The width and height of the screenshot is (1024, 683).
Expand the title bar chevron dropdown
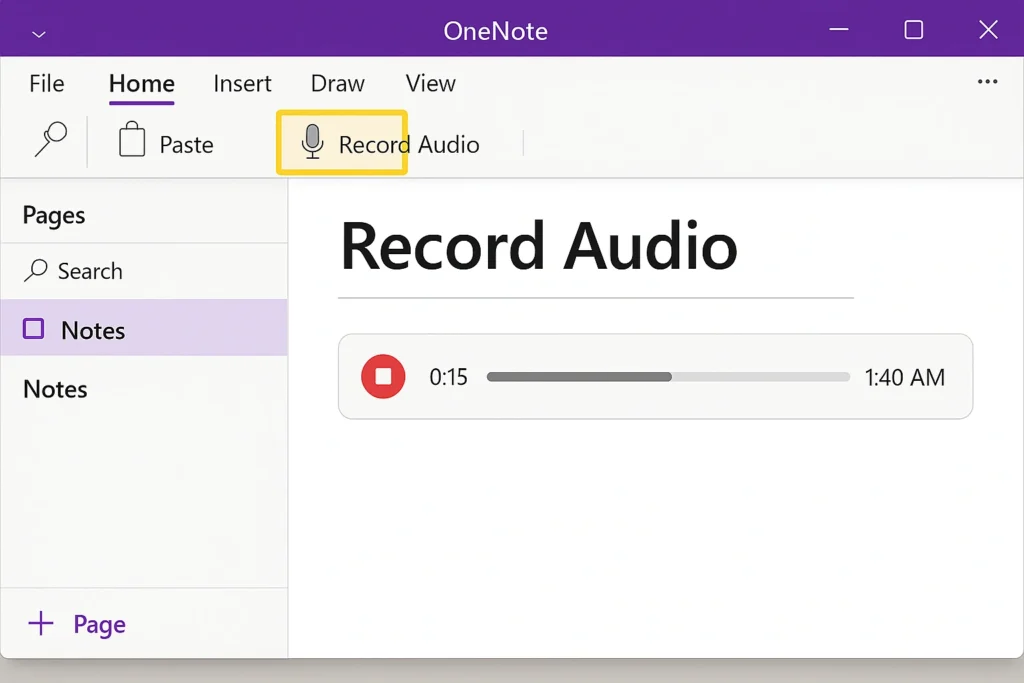39,33
